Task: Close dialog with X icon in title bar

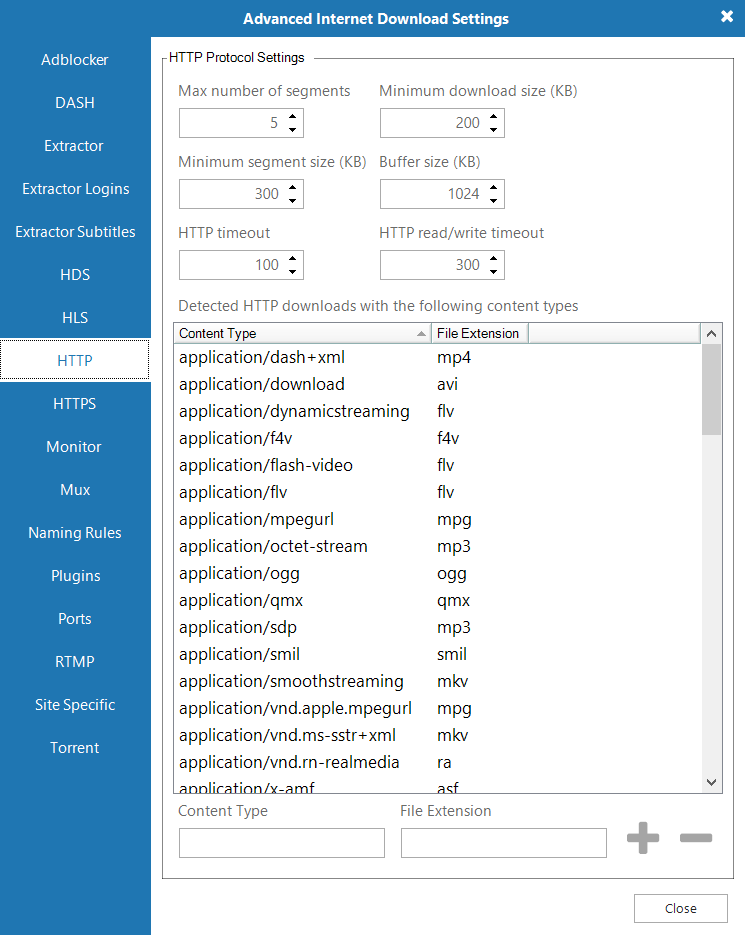Action: pyautogui.click(x=727, y=16)
